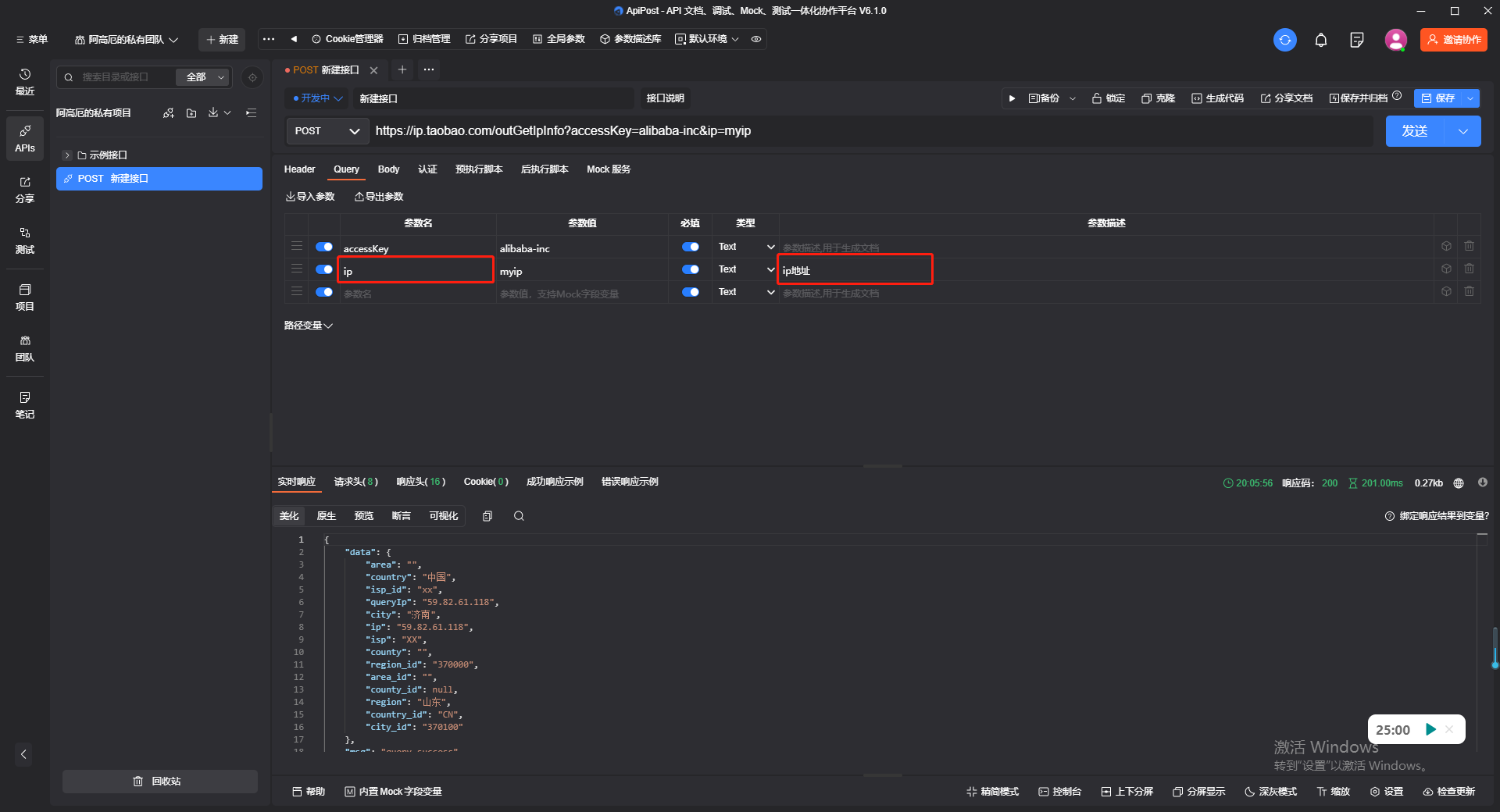Open the save button dropdown arrow
1500x812 pixels.
pyautogui.click(x=1470, y=98)
